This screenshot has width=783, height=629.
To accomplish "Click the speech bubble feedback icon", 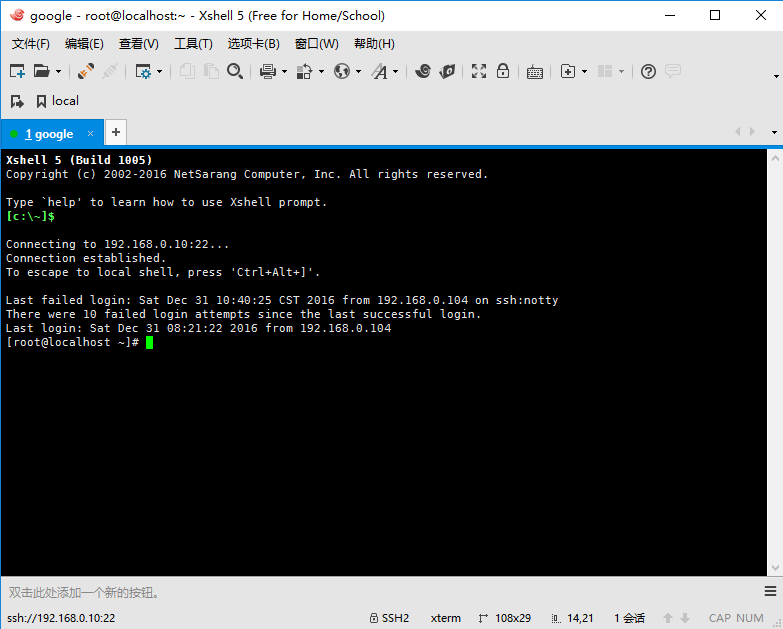I will tap(673, 71).
